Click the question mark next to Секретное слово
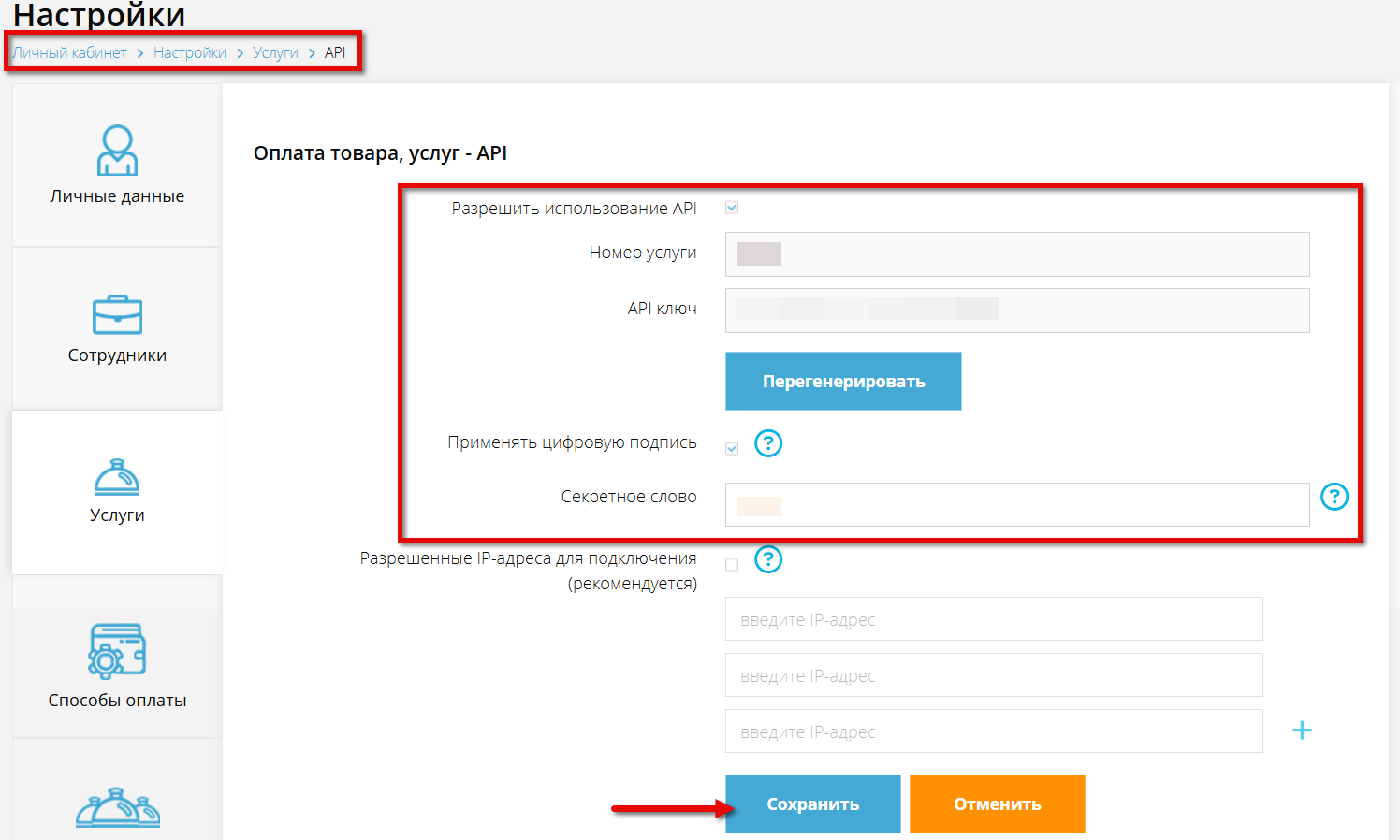The image size is (1400, 840). coord(1334,497)
